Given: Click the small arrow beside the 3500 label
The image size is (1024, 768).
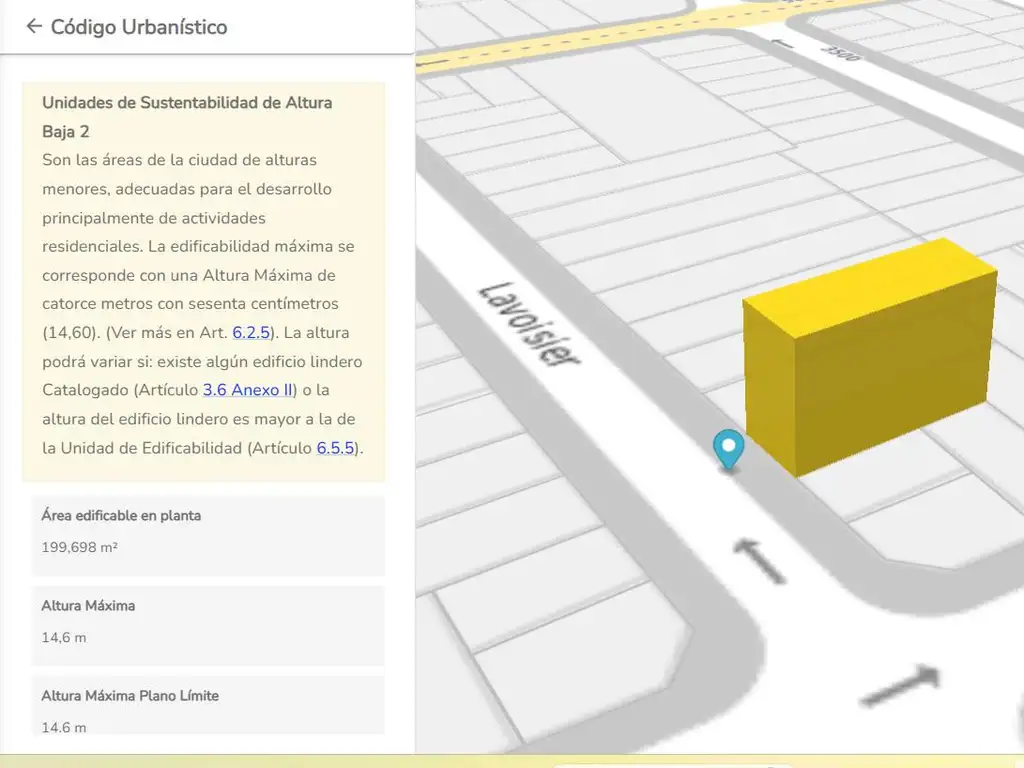Looking at the screenshot, I should click(785, 44).
